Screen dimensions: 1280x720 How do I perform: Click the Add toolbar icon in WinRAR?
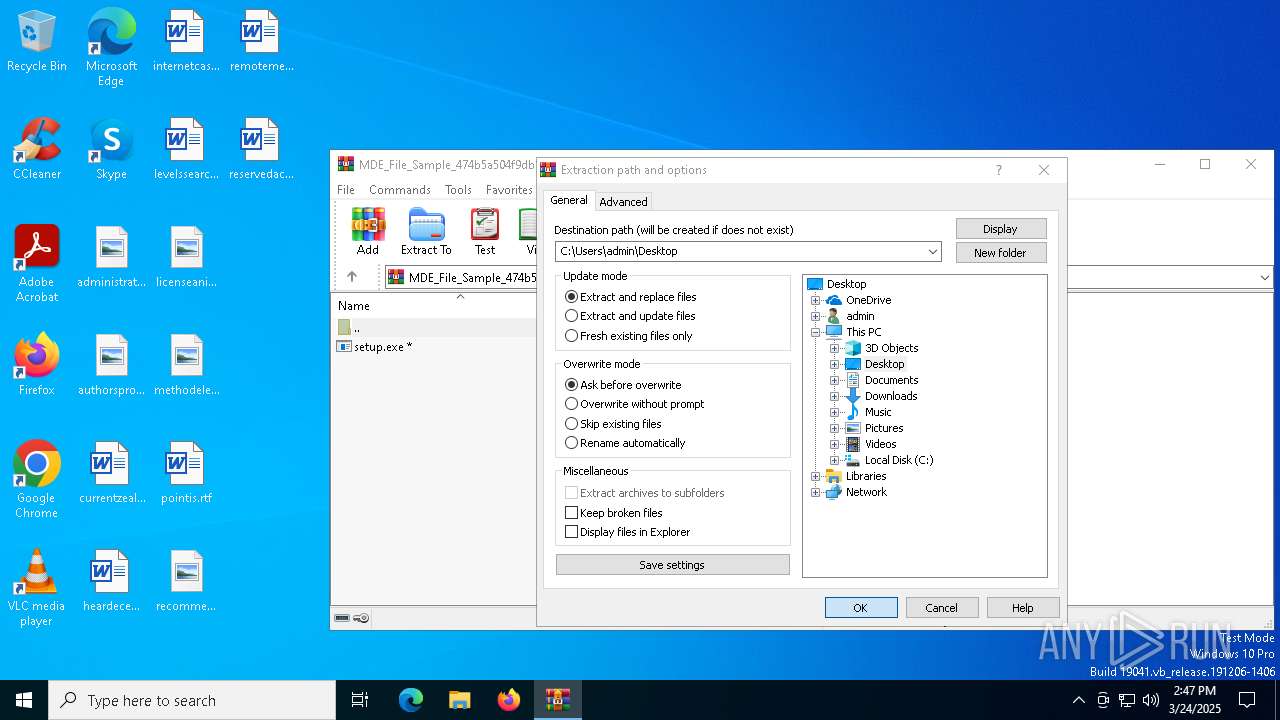(368, 232)
